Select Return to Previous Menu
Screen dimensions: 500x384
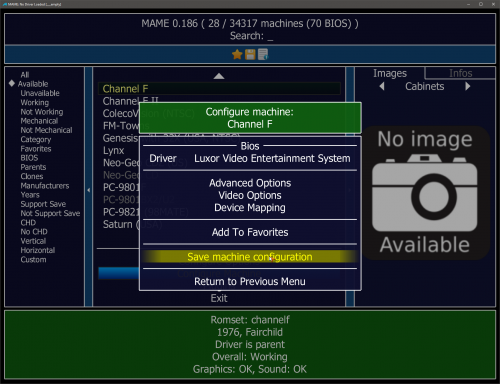pos(250,282)
